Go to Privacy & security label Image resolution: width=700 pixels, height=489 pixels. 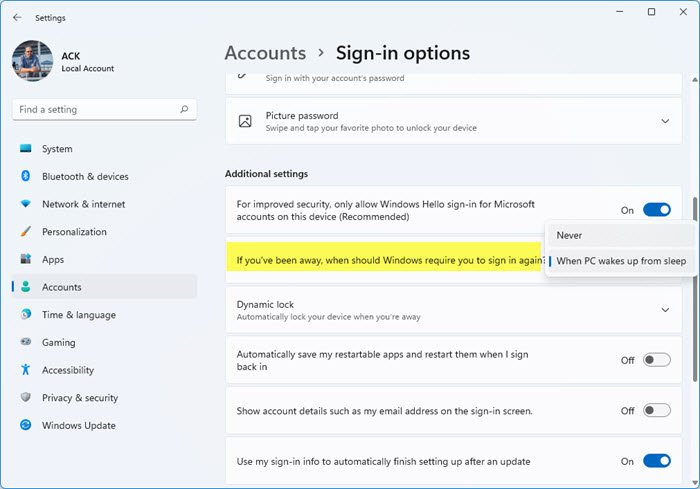(x=80, y=398)
